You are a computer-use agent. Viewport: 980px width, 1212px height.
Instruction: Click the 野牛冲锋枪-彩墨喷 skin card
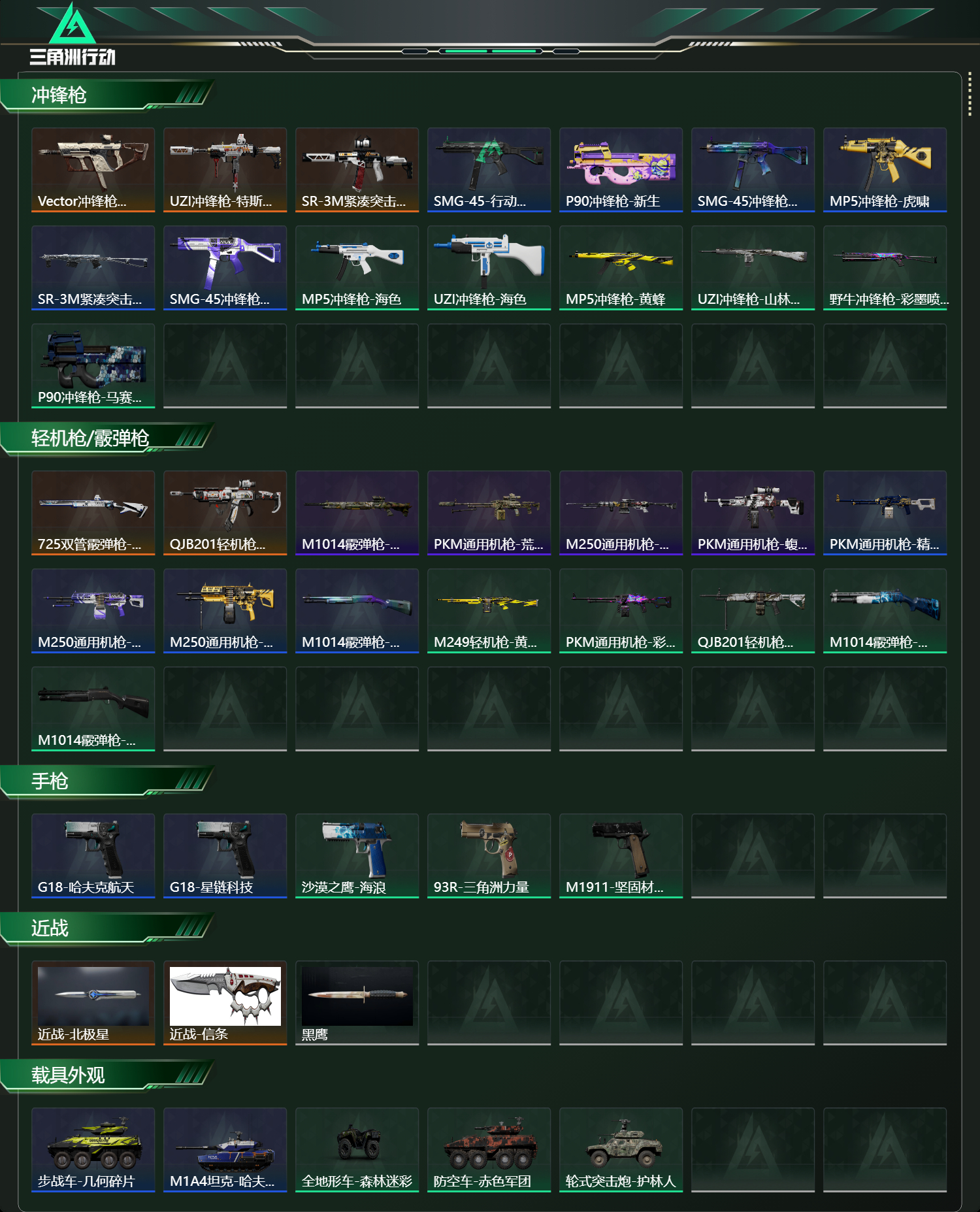tap(885, 268)
